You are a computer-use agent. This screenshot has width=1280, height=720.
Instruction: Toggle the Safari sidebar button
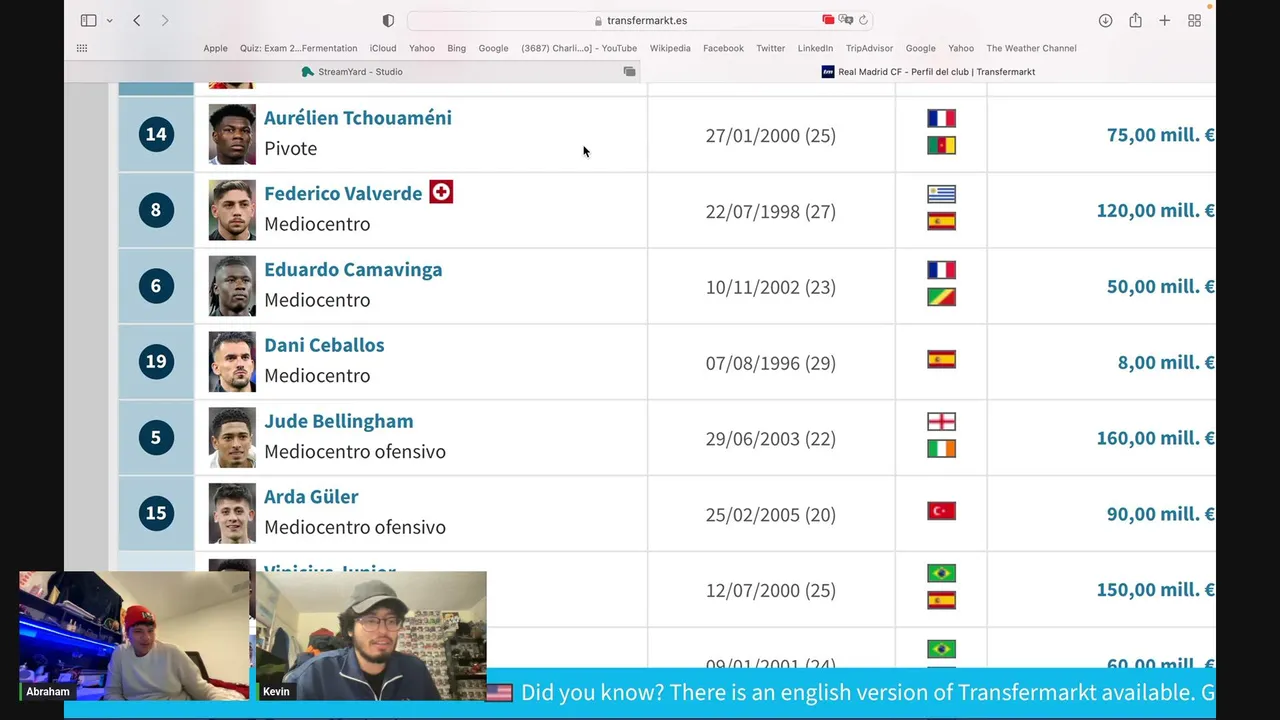(x=88, y=20)
